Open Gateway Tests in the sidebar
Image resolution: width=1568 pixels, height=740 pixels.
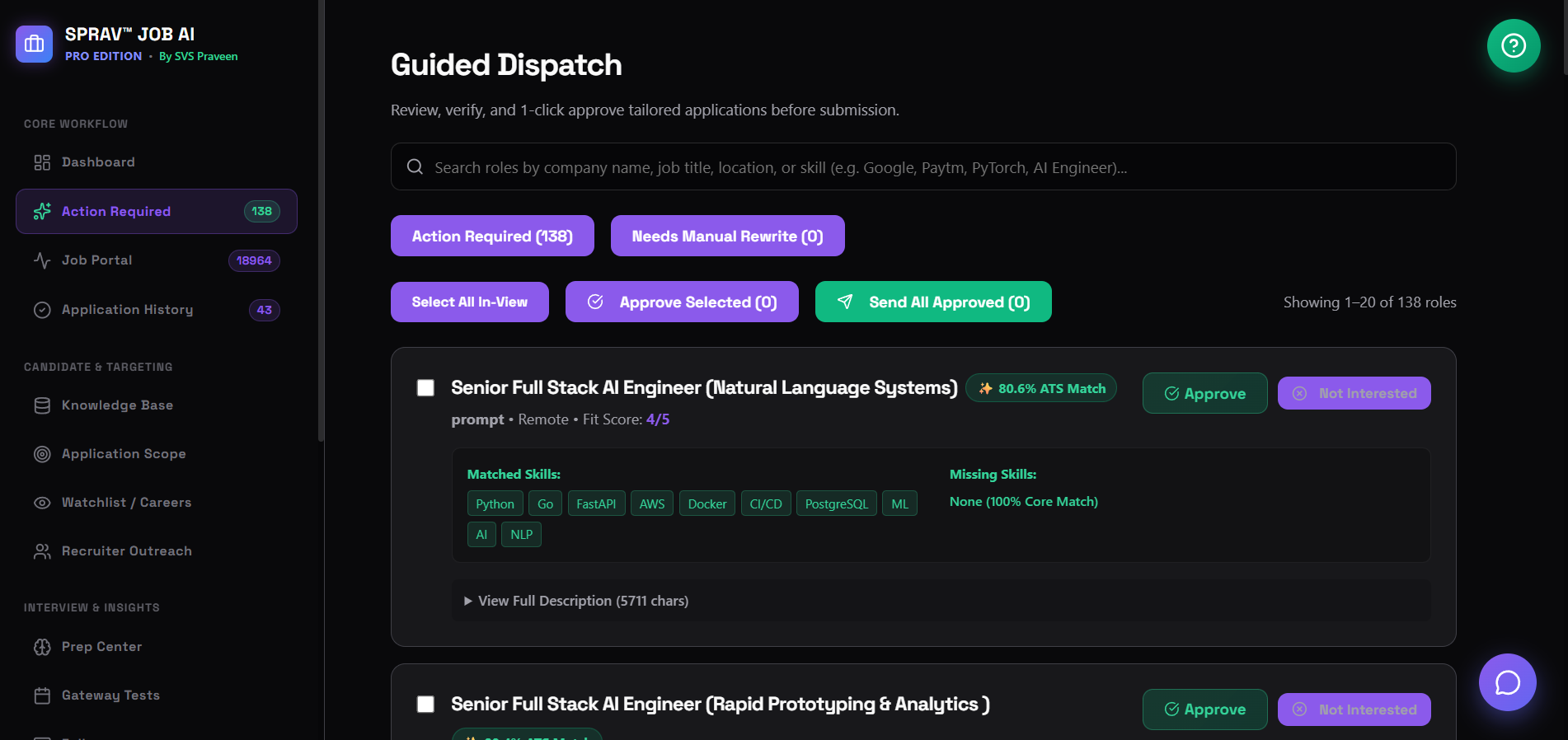[x=157, y=696]
